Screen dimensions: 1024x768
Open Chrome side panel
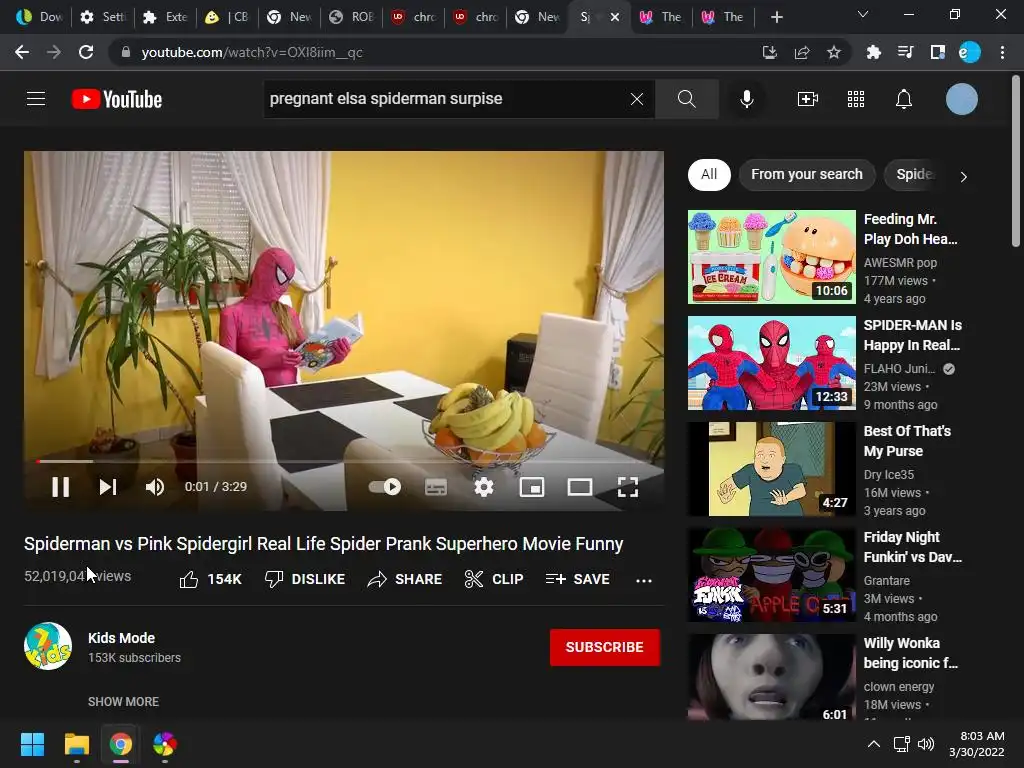[938, 52]
